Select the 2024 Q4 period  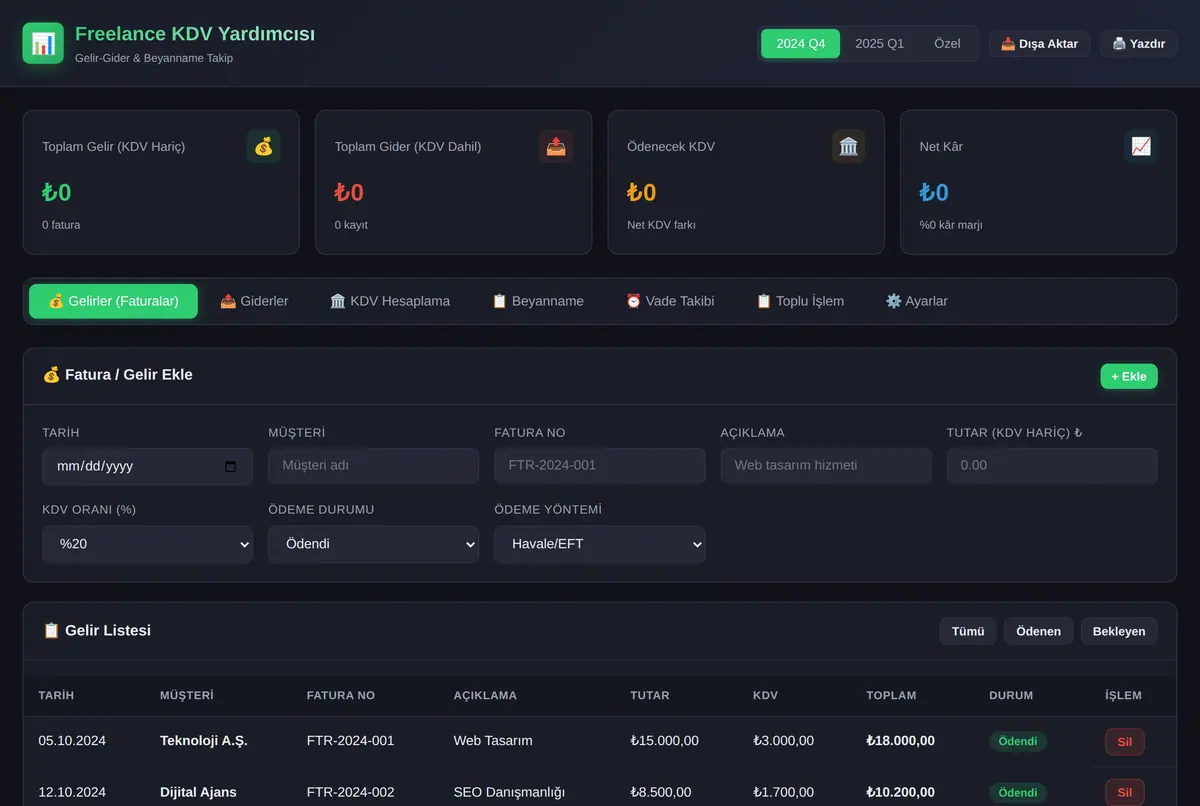pyautogui.click(x=801, y=43)
